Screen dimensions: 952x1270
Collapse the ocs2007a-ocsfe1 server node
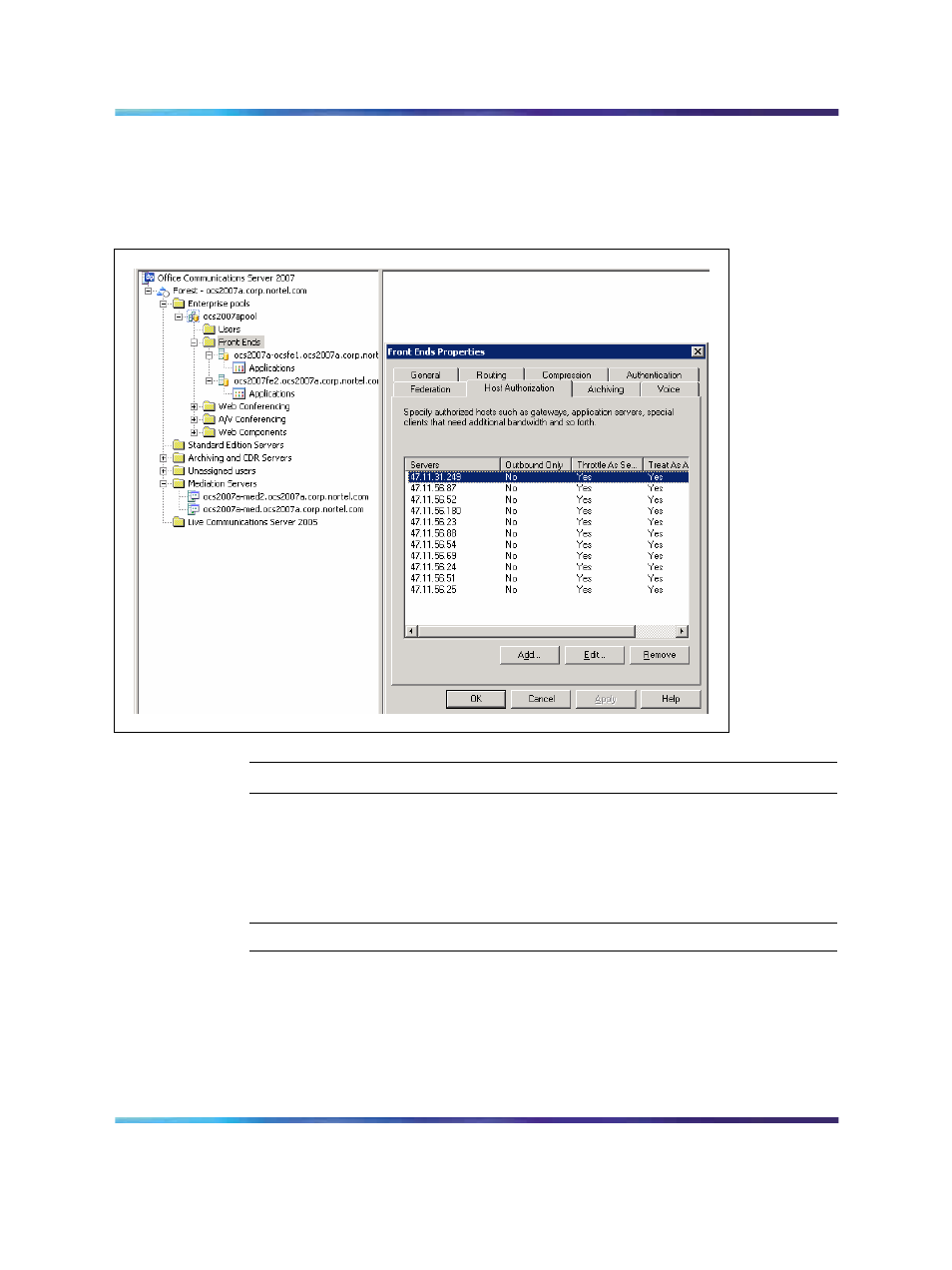(210, 355)
